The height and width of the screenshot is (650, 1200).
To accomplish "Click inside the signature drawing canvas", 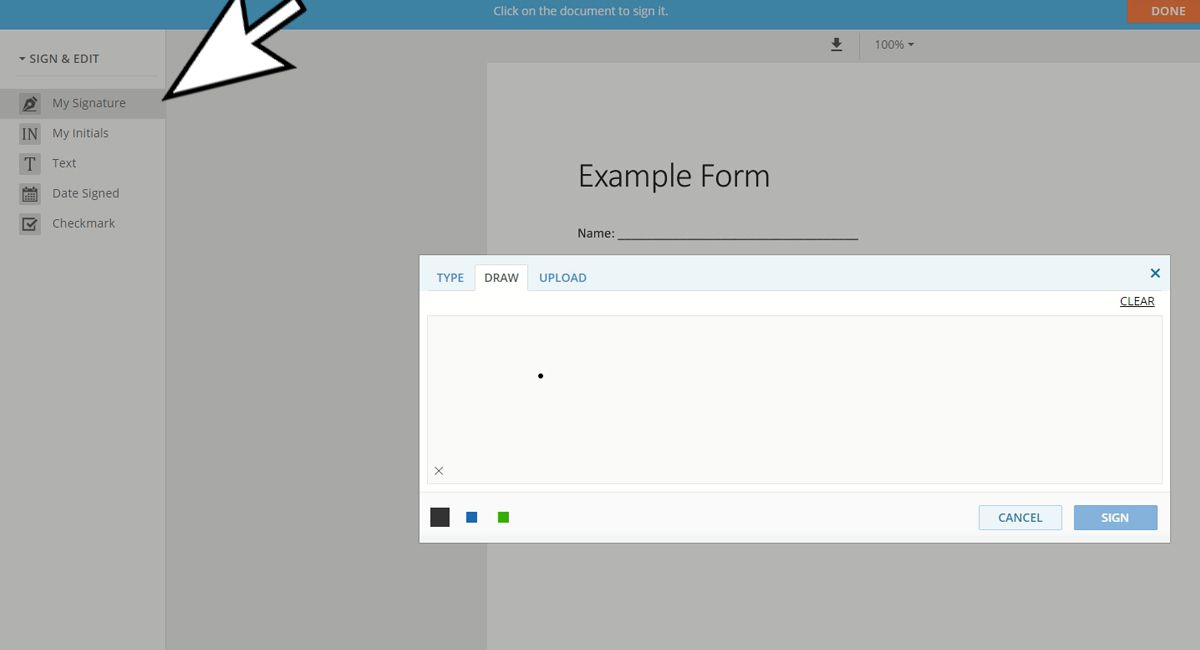I will tap(794, 400).
